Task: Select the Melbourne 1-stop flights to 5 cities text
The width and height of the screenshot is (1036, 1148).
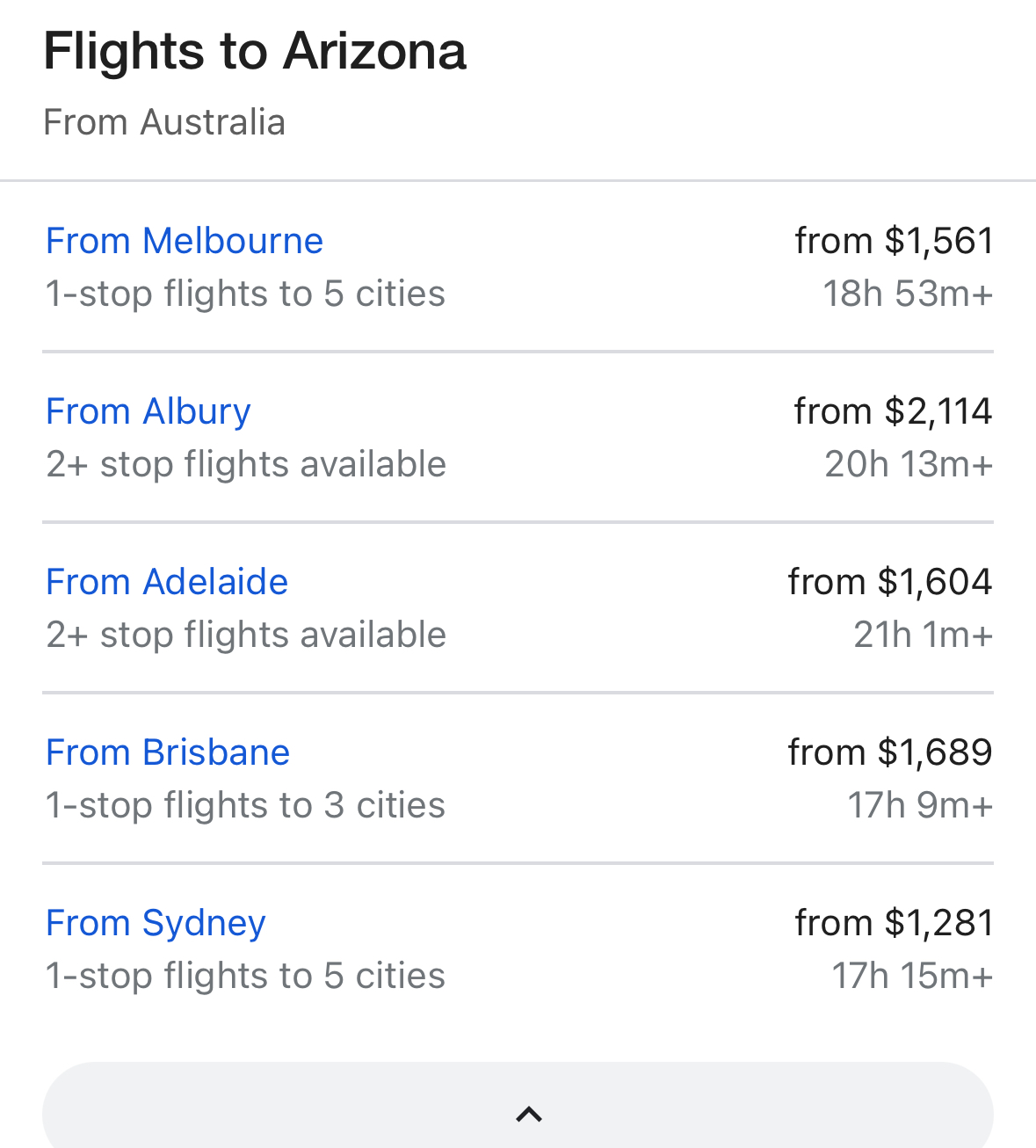Action: pos(246,294)
